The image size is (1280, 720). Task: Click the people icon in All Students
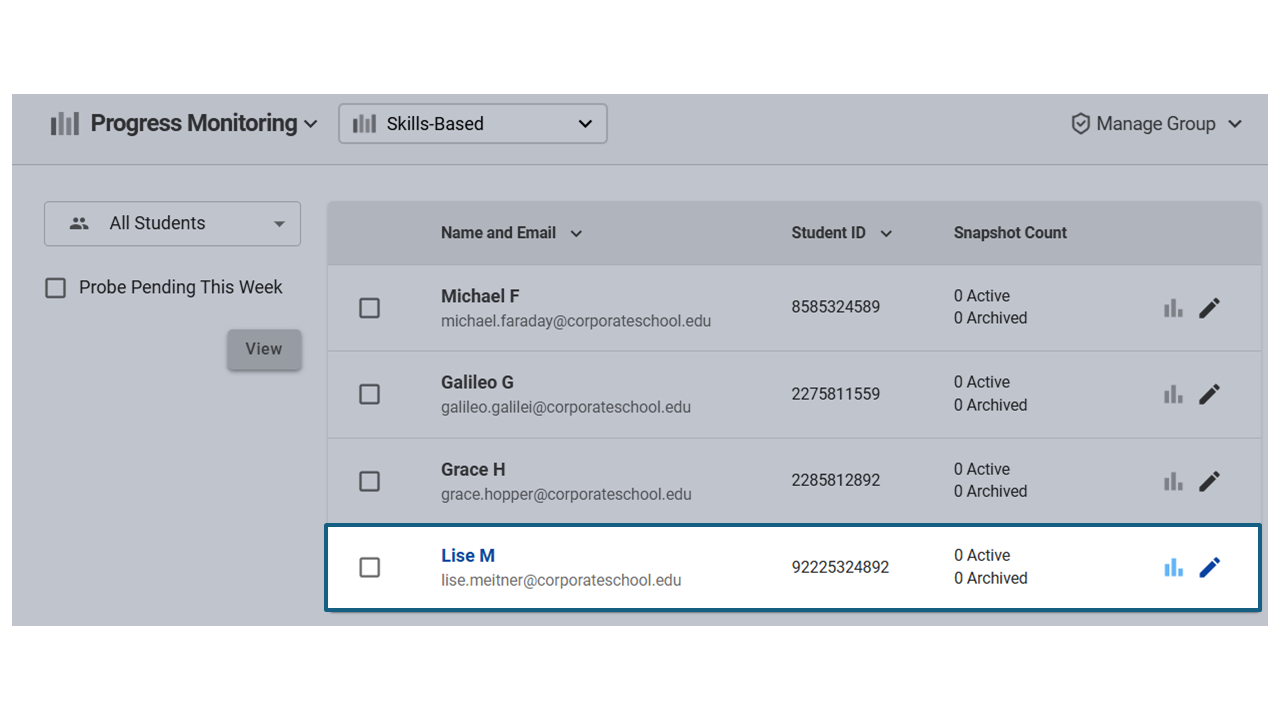click(79, 223)
